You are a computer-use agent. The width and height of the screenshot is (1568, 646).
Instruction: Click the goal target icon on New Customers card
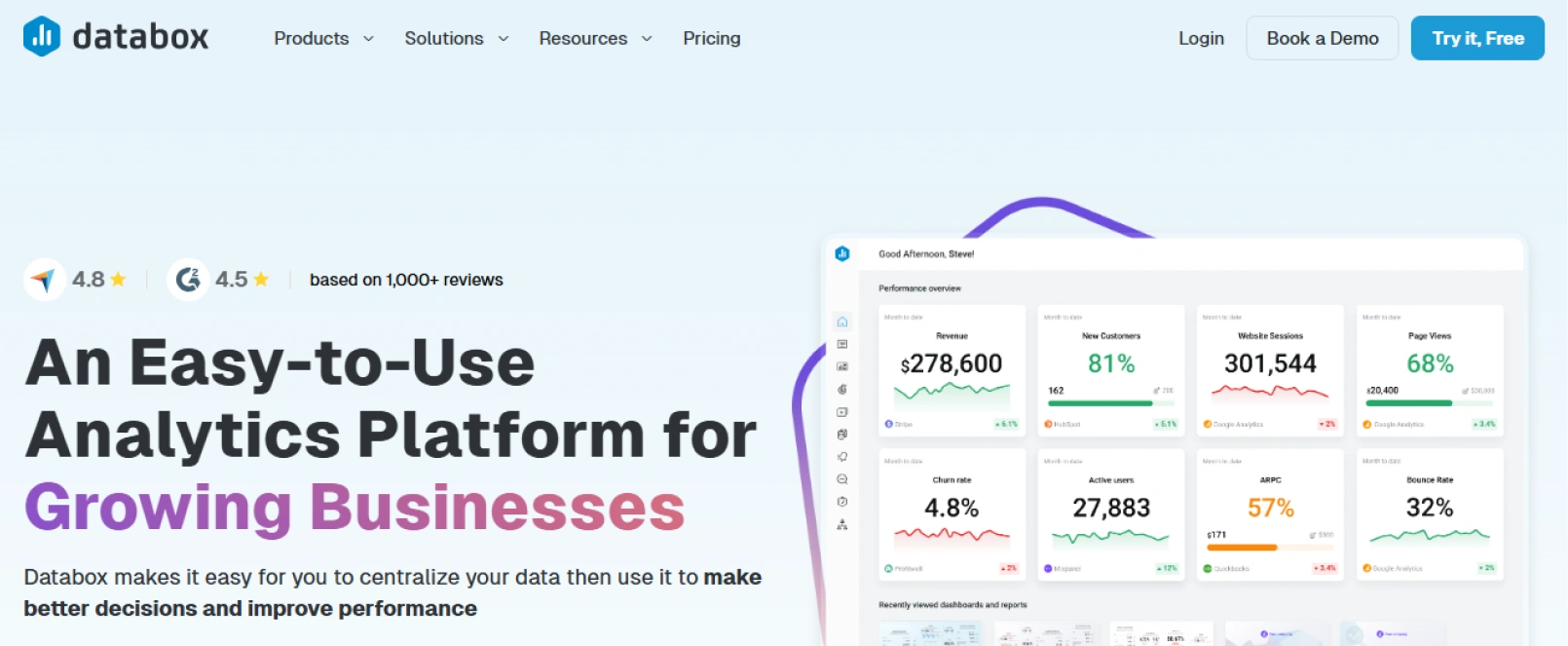[x=1157, y=391]
